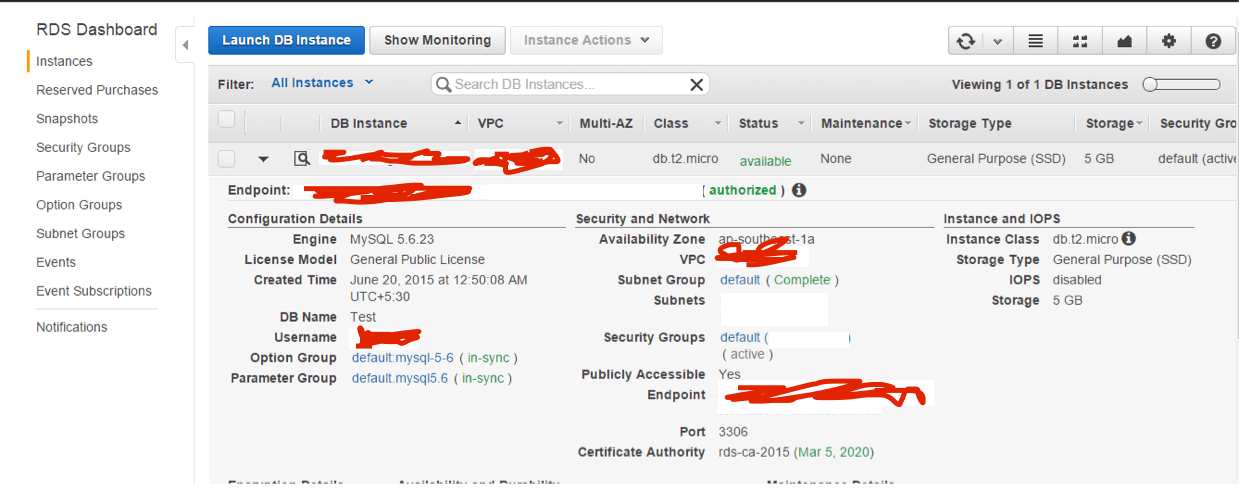Click the info icon next to db.t2.micro instance class
The width and height of the screenshot is (1239, 492).
[1128, 239]
